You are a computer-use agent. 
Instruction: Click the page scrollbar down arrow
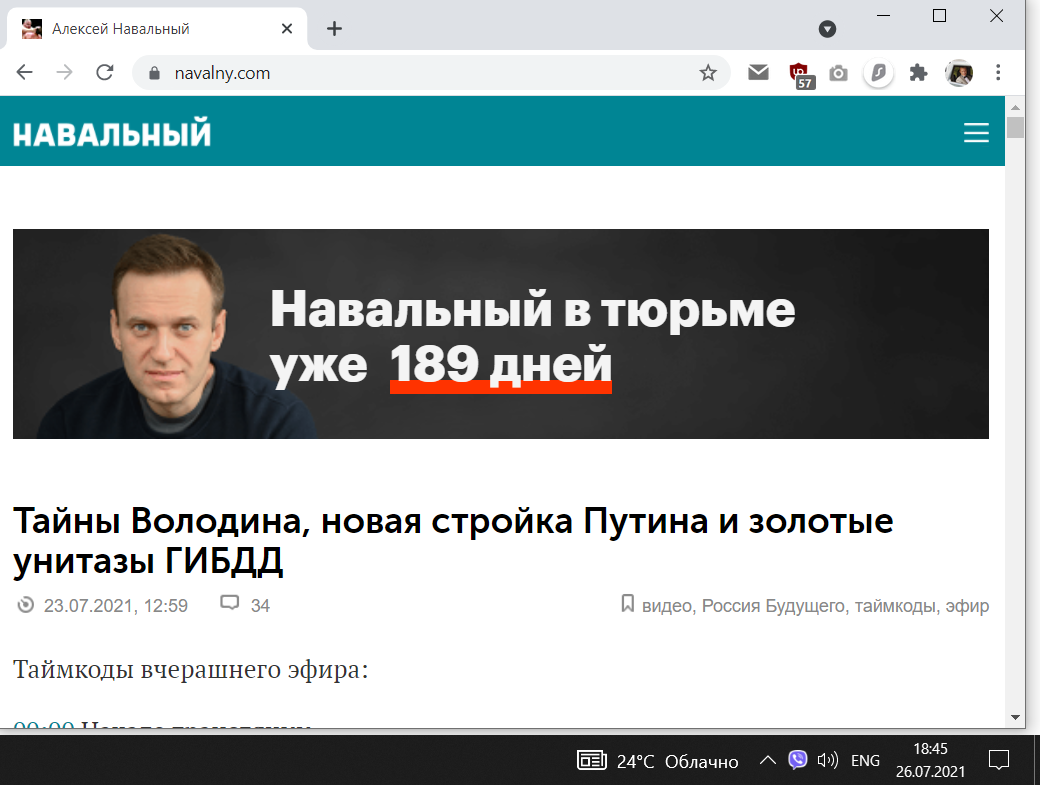pos(1015,717)
